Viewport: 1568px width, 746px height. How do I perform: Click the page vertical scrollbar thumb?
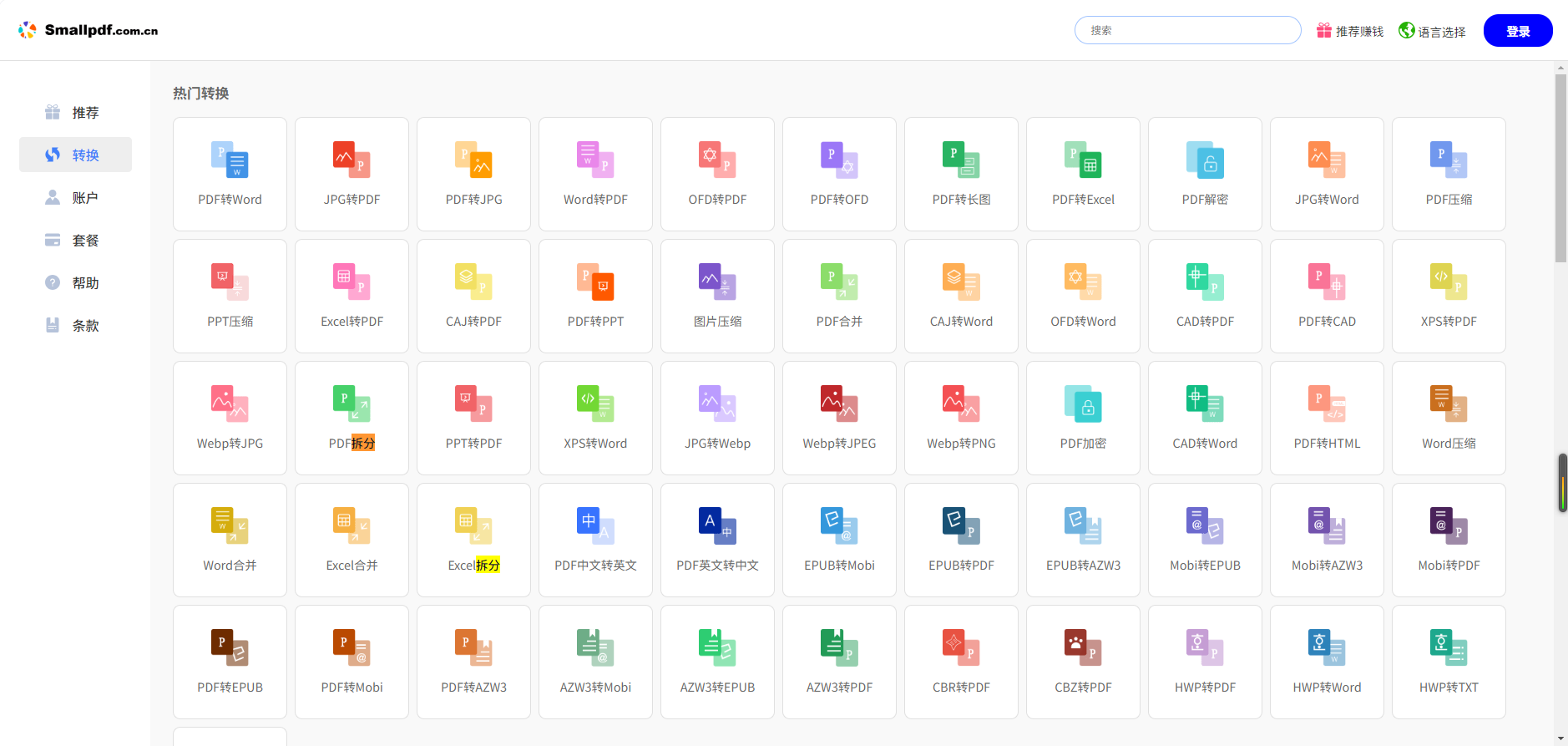pos(1560,167)
